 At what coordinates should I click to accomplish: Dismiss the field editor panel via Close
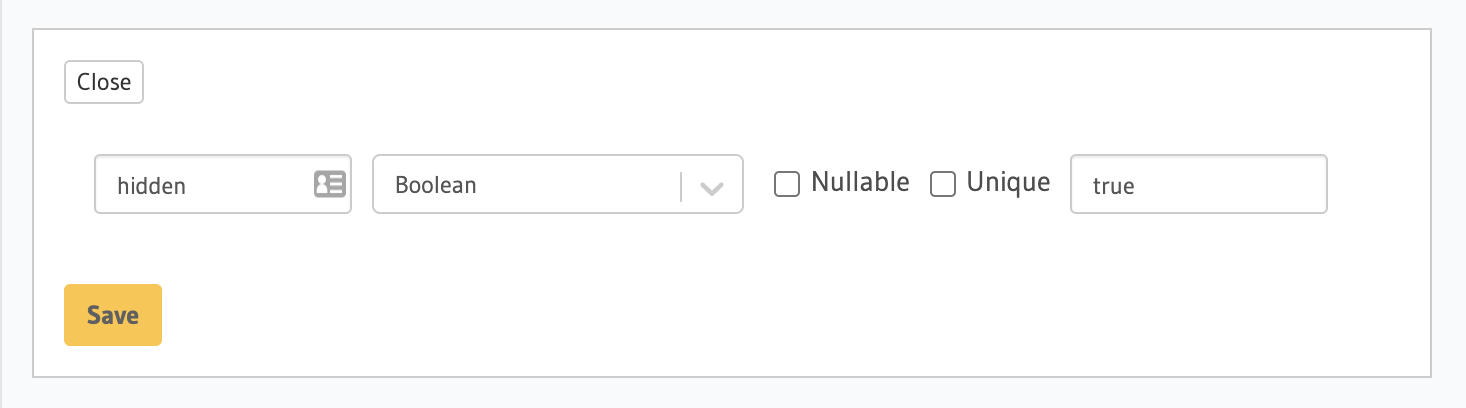pos(104,82)
